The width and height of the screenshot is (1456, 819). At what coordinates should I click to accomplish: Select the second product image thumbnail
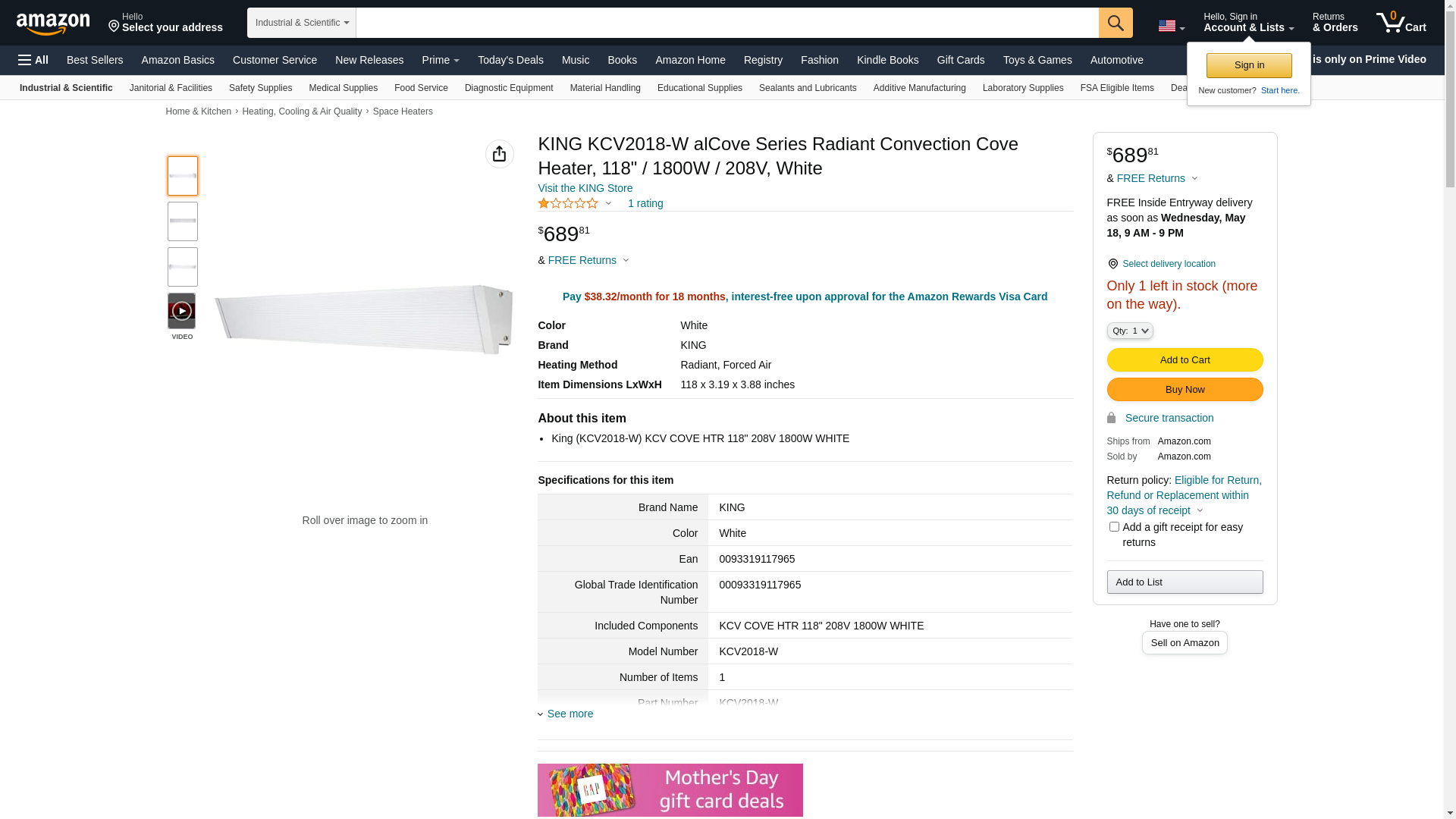click(182, 221)
